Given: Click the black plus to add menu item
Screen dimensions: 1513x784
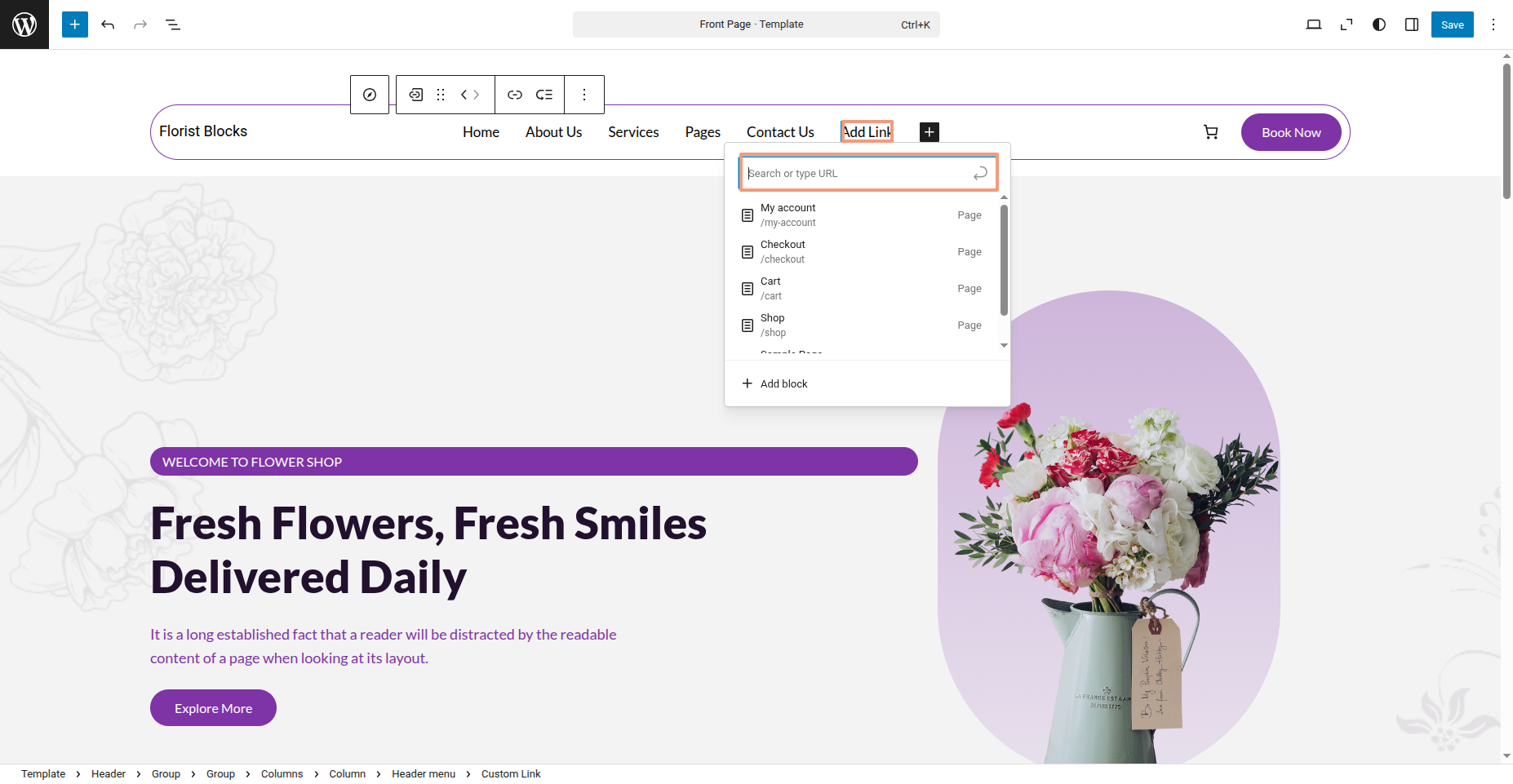Looking at the screenshot, I should tap(930, 132).
